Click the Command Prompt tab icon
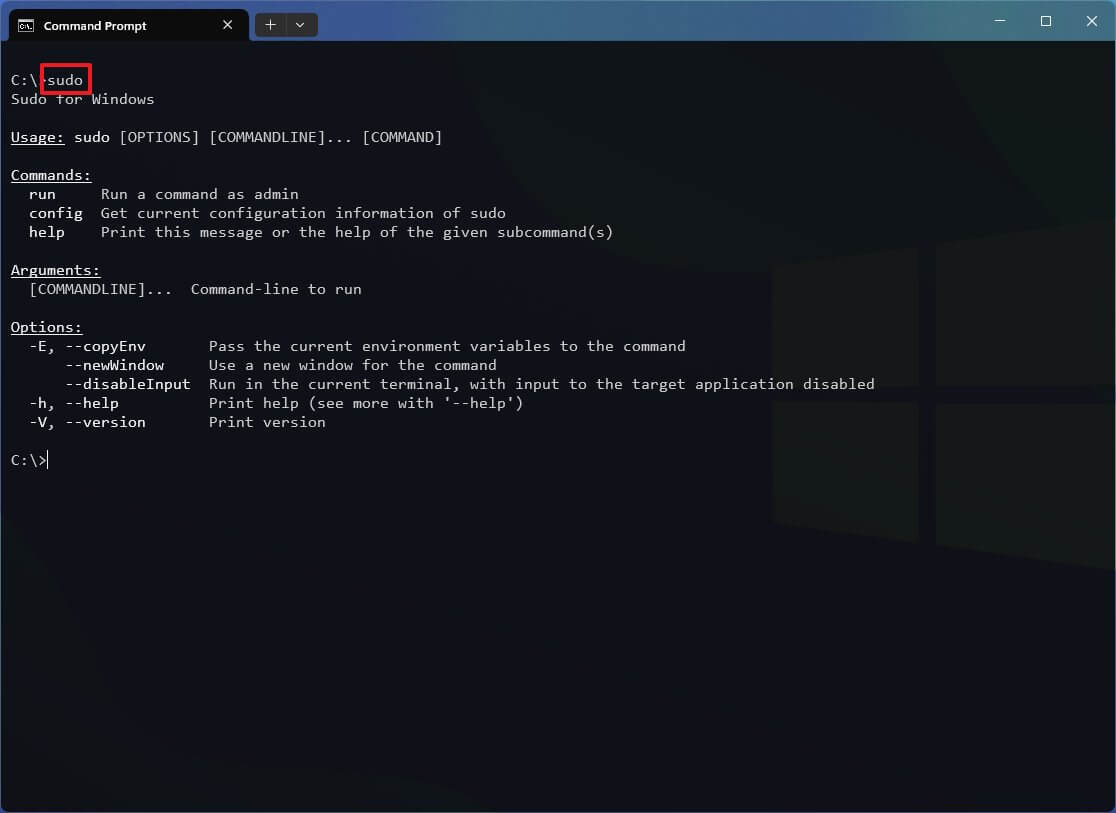 26,26
